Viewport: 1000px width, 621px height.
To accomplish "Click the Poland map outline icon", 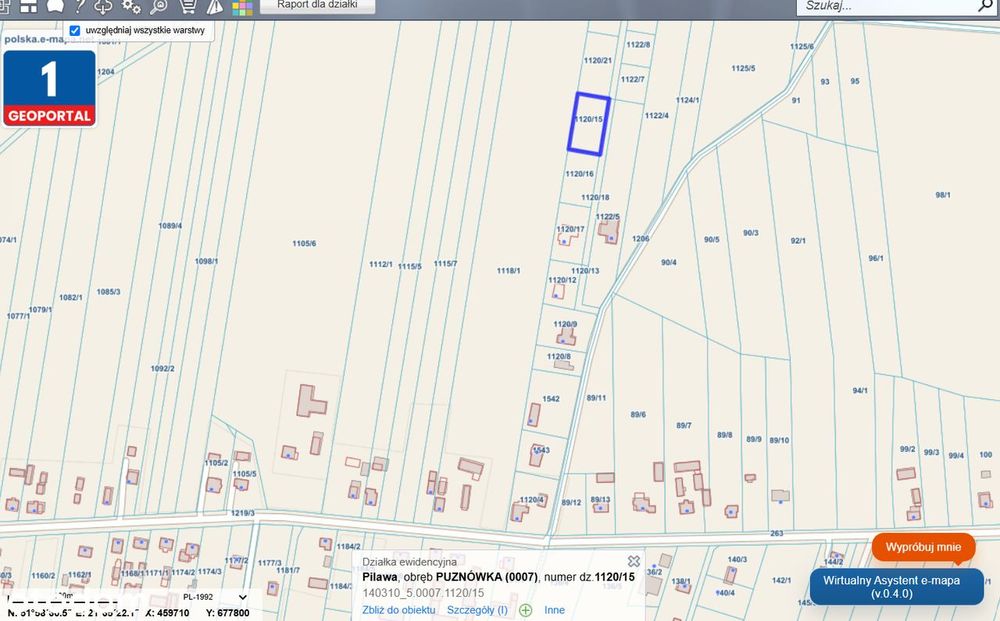I will (55, 6).
